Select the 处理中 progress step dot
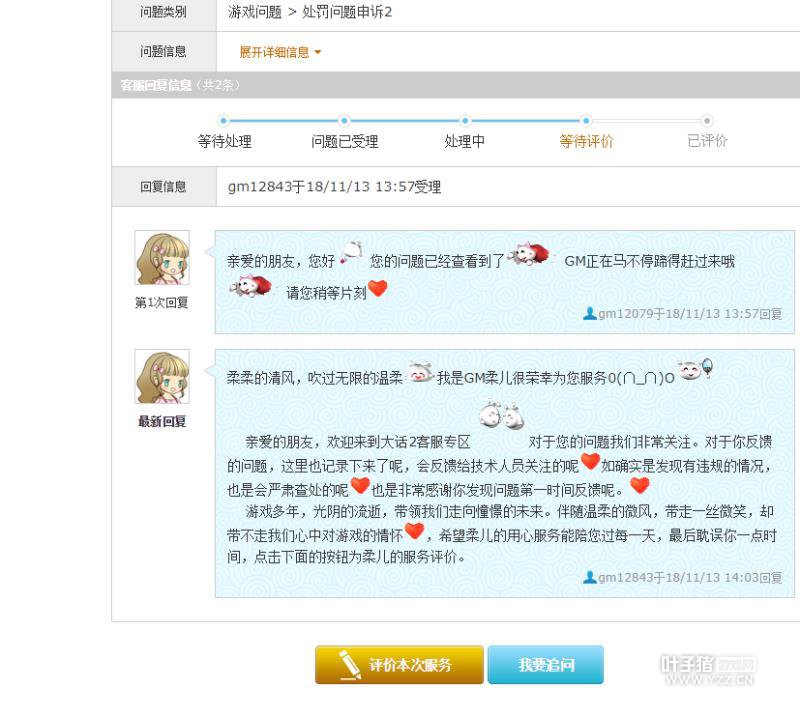Image resolution: width=800 pixels, height=717 pixels. pos(465,121)
